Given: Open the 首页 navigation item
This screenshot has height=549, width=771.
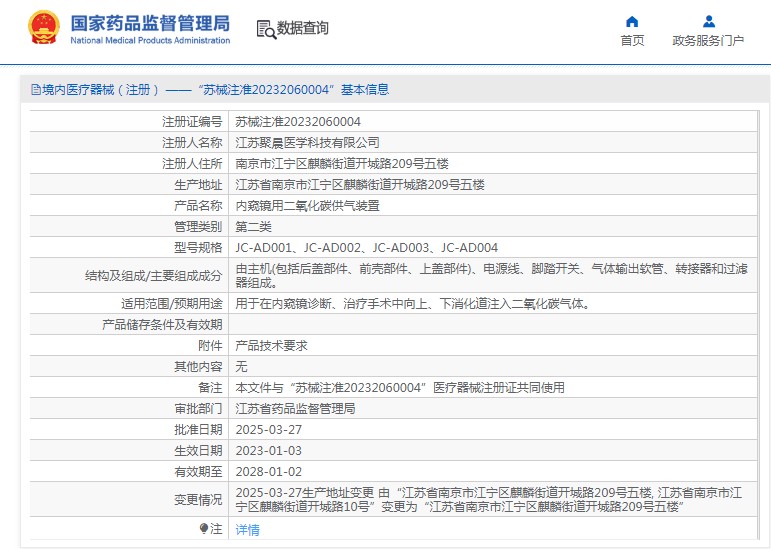Looking at the screenshot, I should click(632, 41).
